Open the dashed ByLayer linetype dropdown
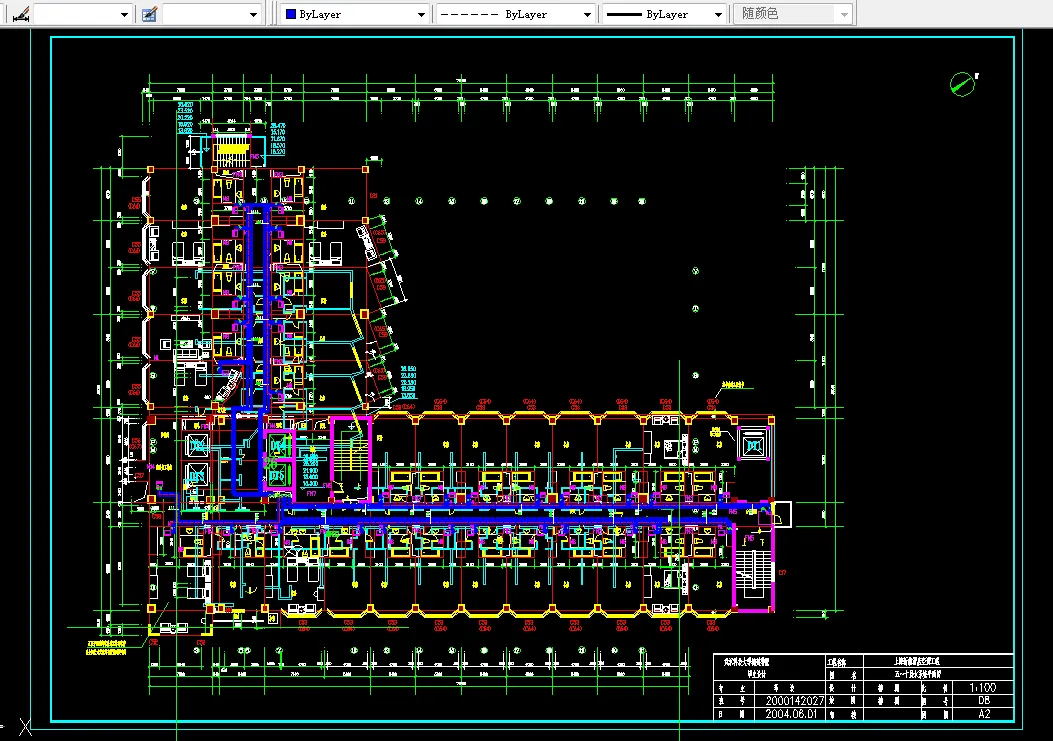 tap(515, 13)
